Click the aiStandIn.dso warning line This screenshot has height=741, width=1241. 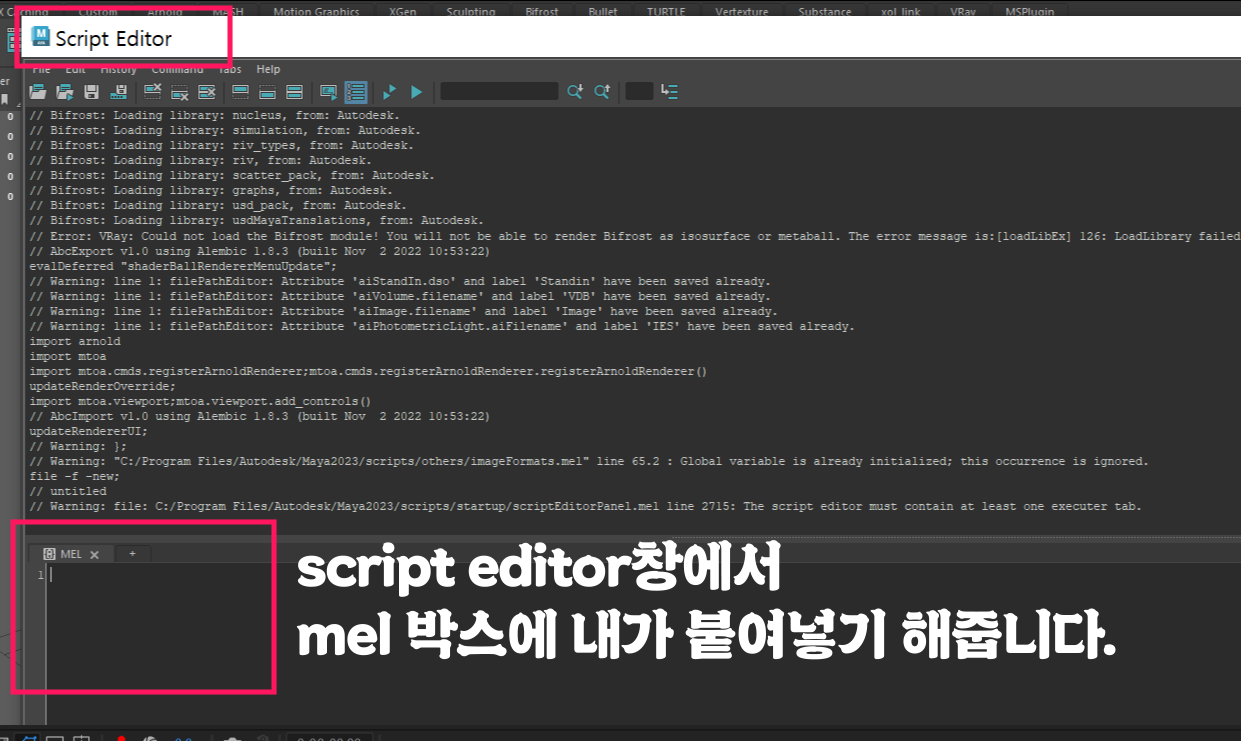[400, 281]
